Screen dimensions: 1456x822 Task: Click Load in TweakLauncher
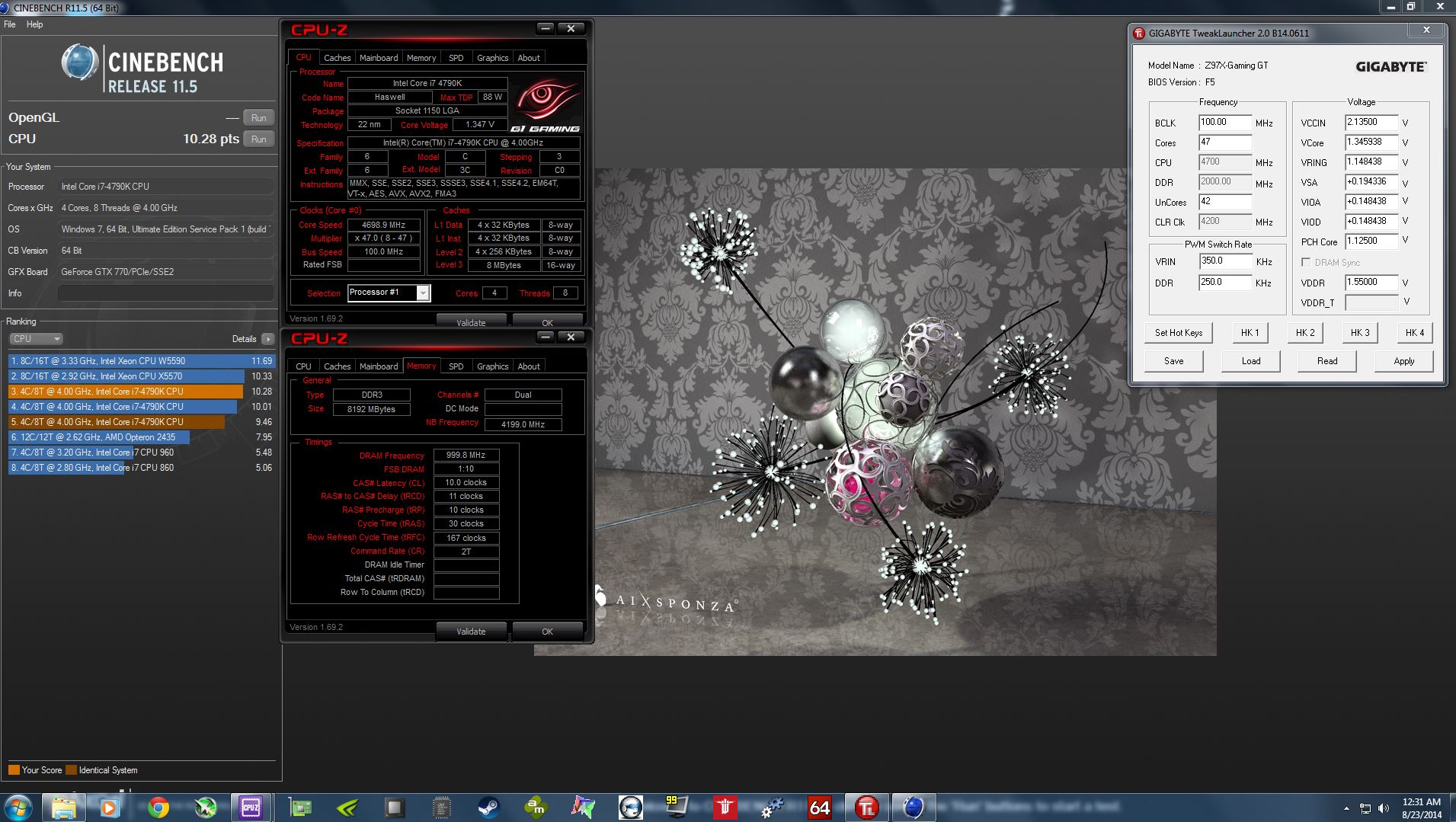1251,361
